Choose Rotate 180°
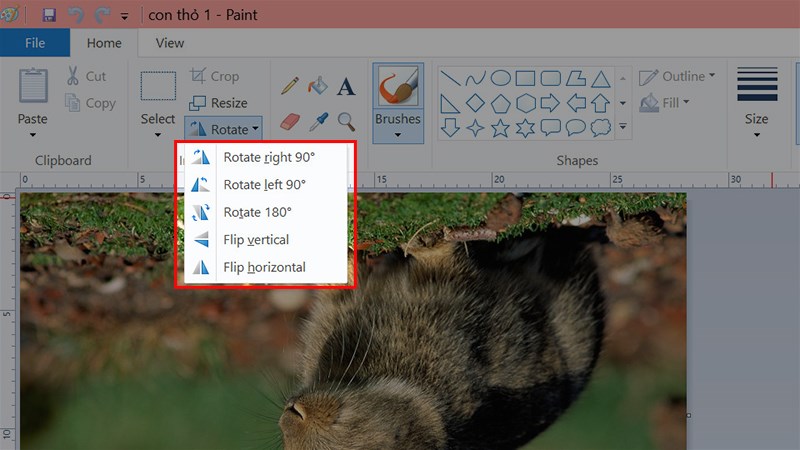Image resolution: width=800 pixels, height=450 pixels. point(265,212)
